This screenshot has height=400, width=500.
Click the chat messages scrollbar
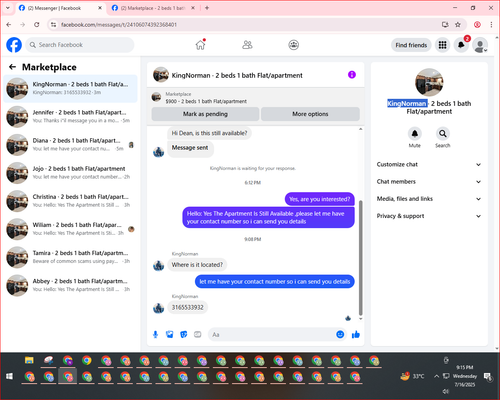pyautogui.click(x=360, y=257)
